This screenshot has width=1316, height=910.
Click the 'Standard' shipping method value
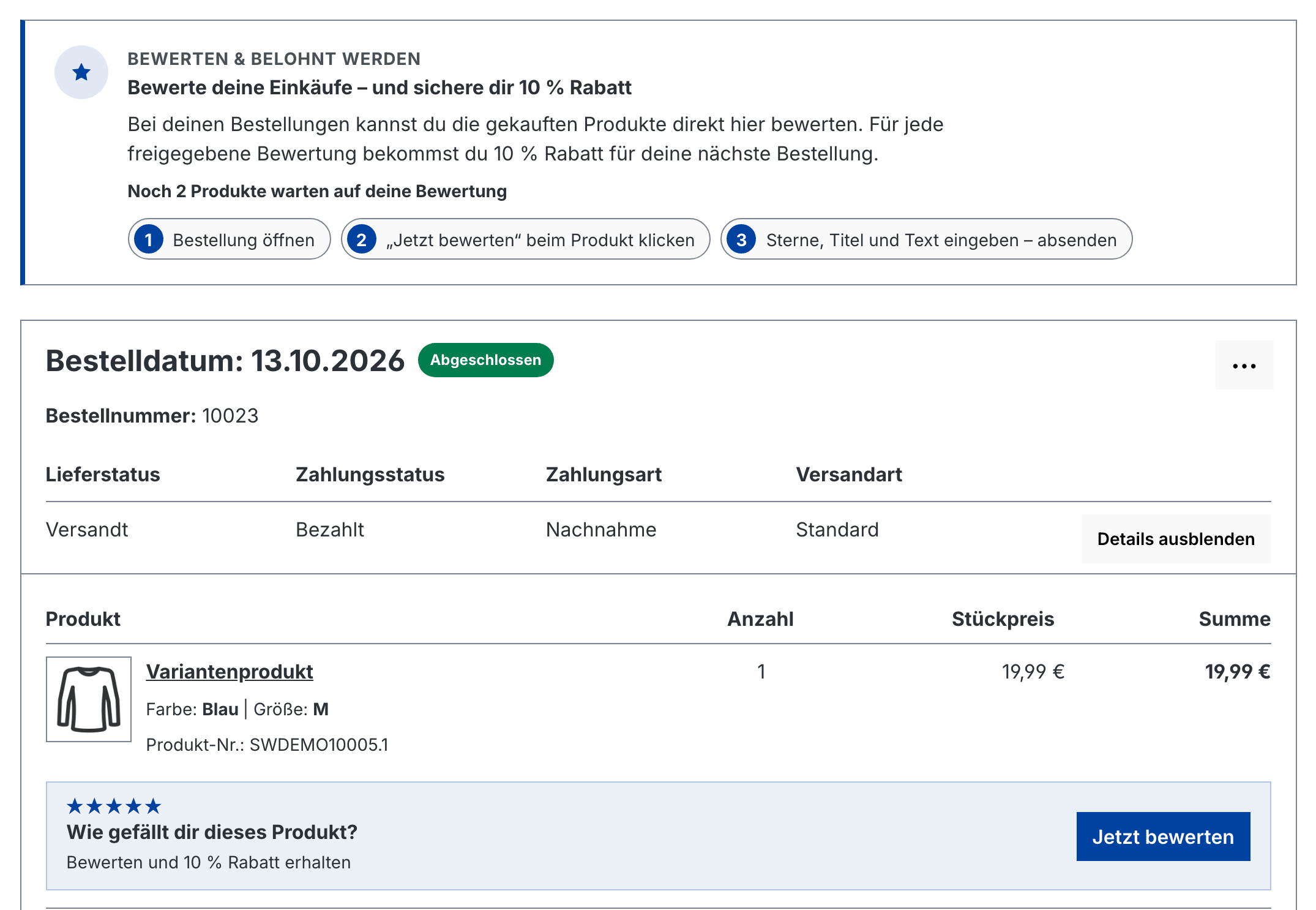coord(837,530)
